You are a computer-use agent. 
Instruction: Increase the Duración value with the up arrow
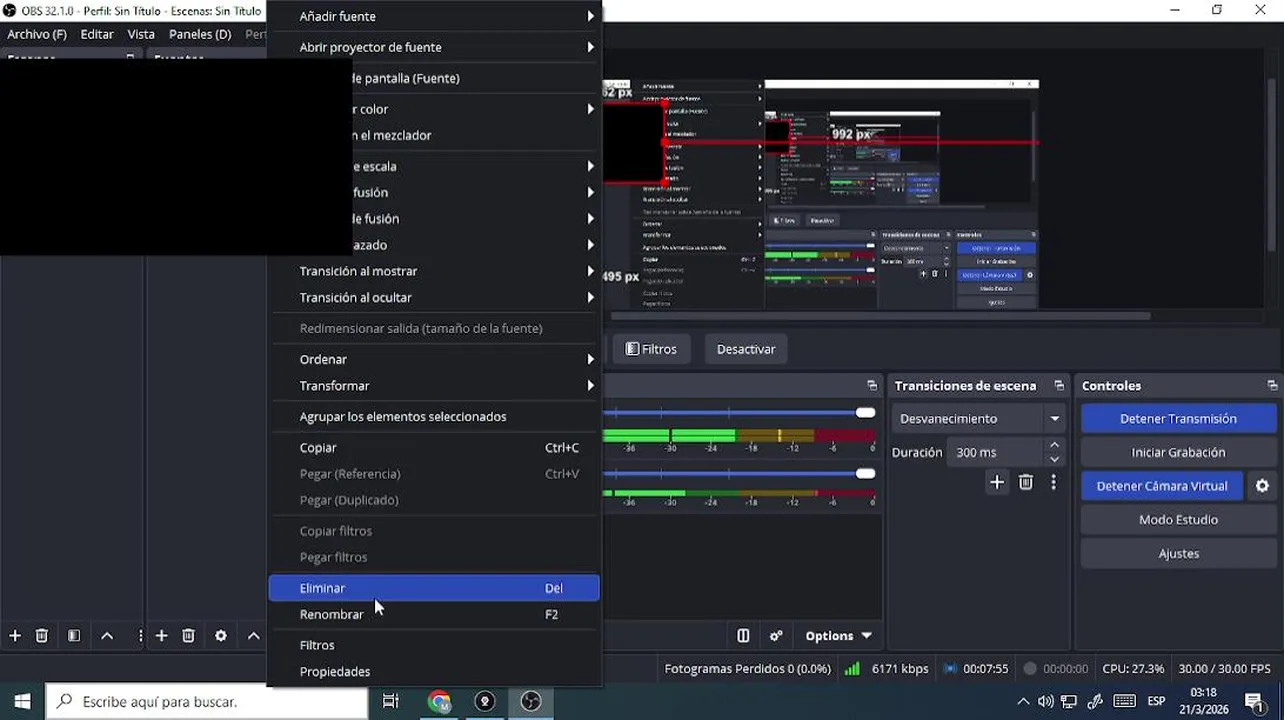point(1054,446)
